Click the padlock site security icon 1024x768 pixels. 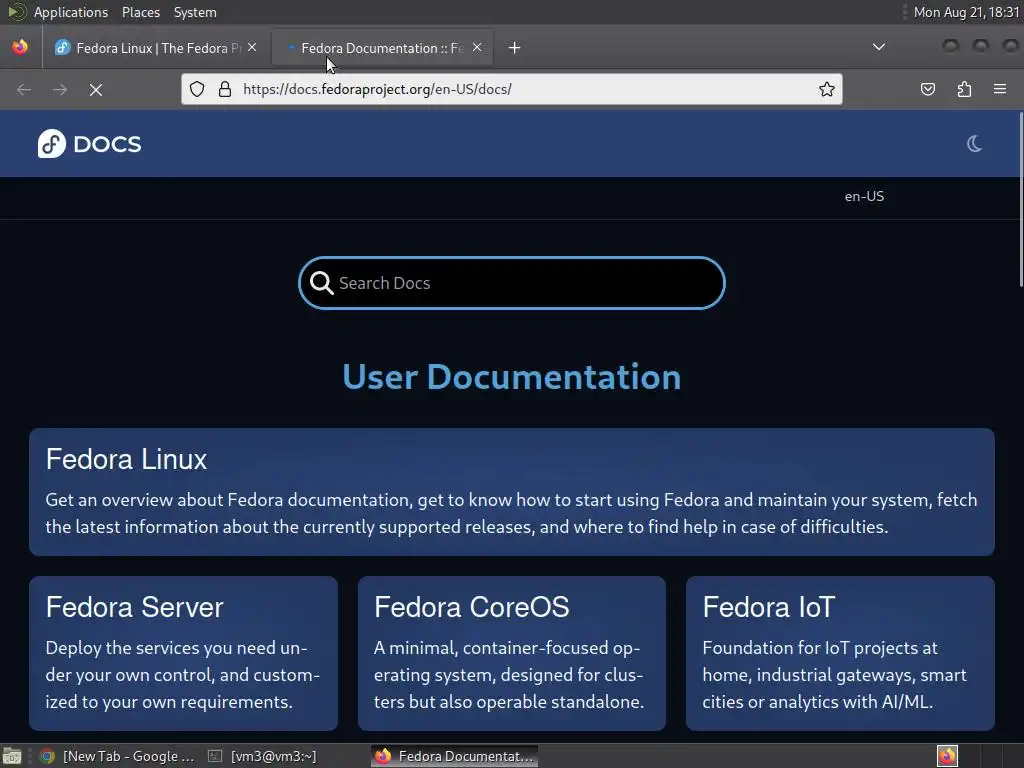tap(225, 89)
